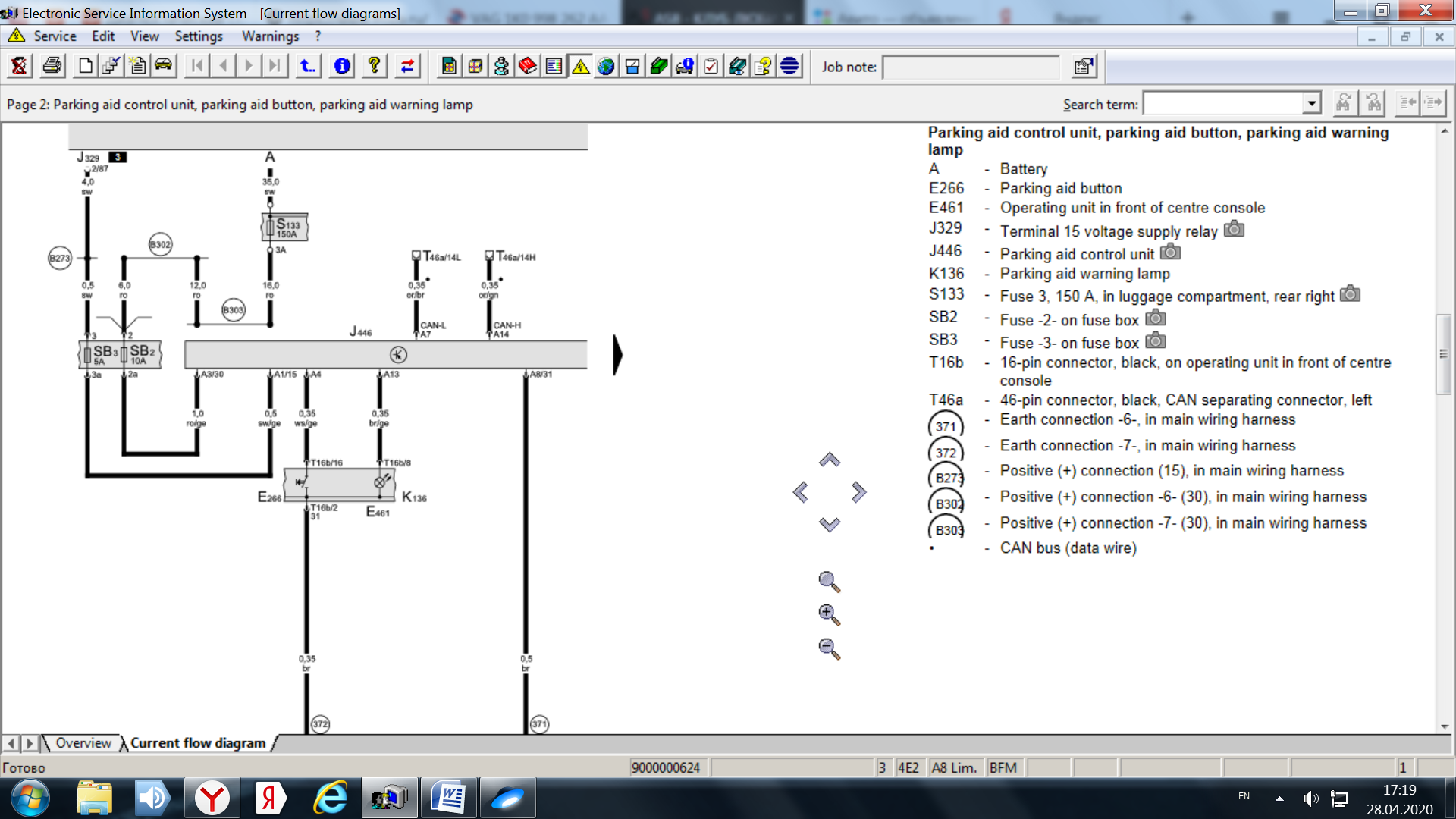Screen dimensions: 1456x819
Task: Open Windows Start button
Action: point(30,798)
